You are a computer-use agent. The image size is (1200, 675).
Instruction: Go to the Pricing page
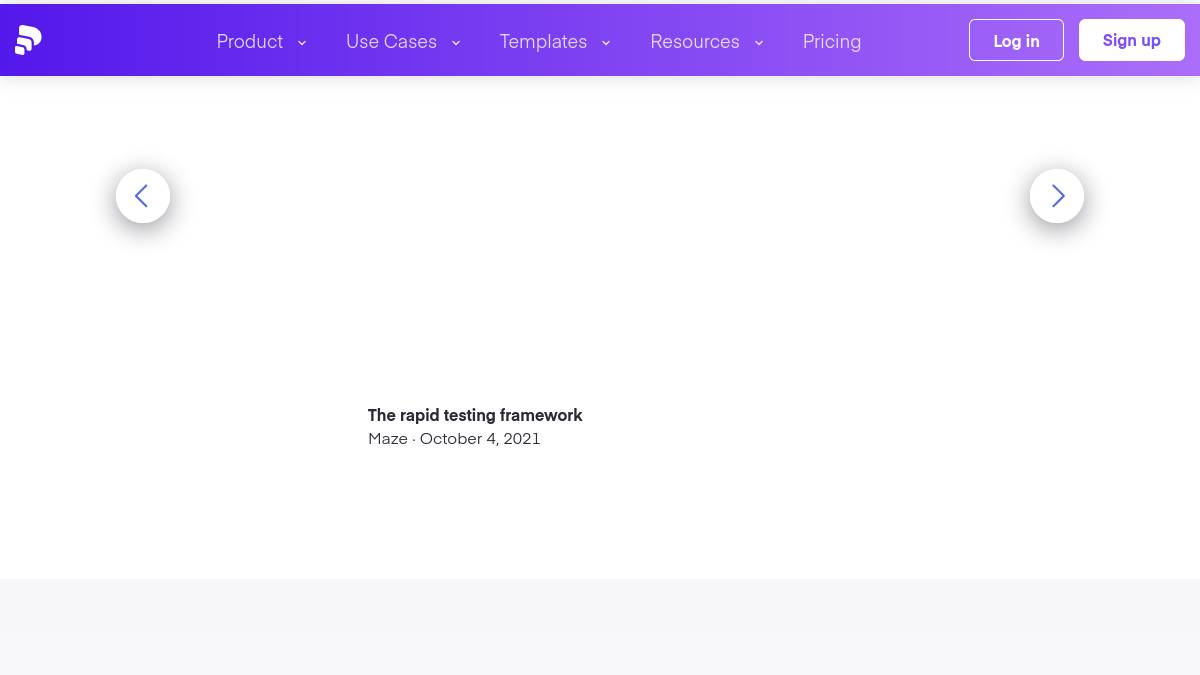[x=832, y=41]
